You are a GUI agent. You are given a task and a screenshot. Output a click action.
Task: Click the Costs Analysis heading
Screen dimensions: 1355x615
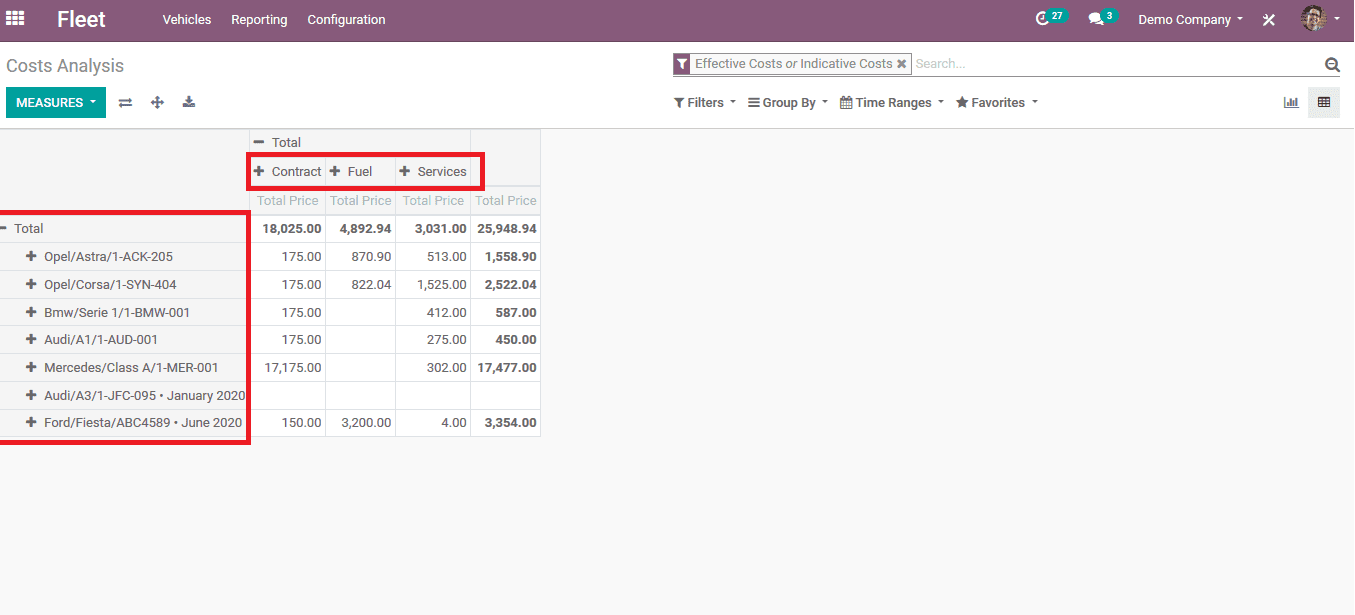click(x=65, y=66)
